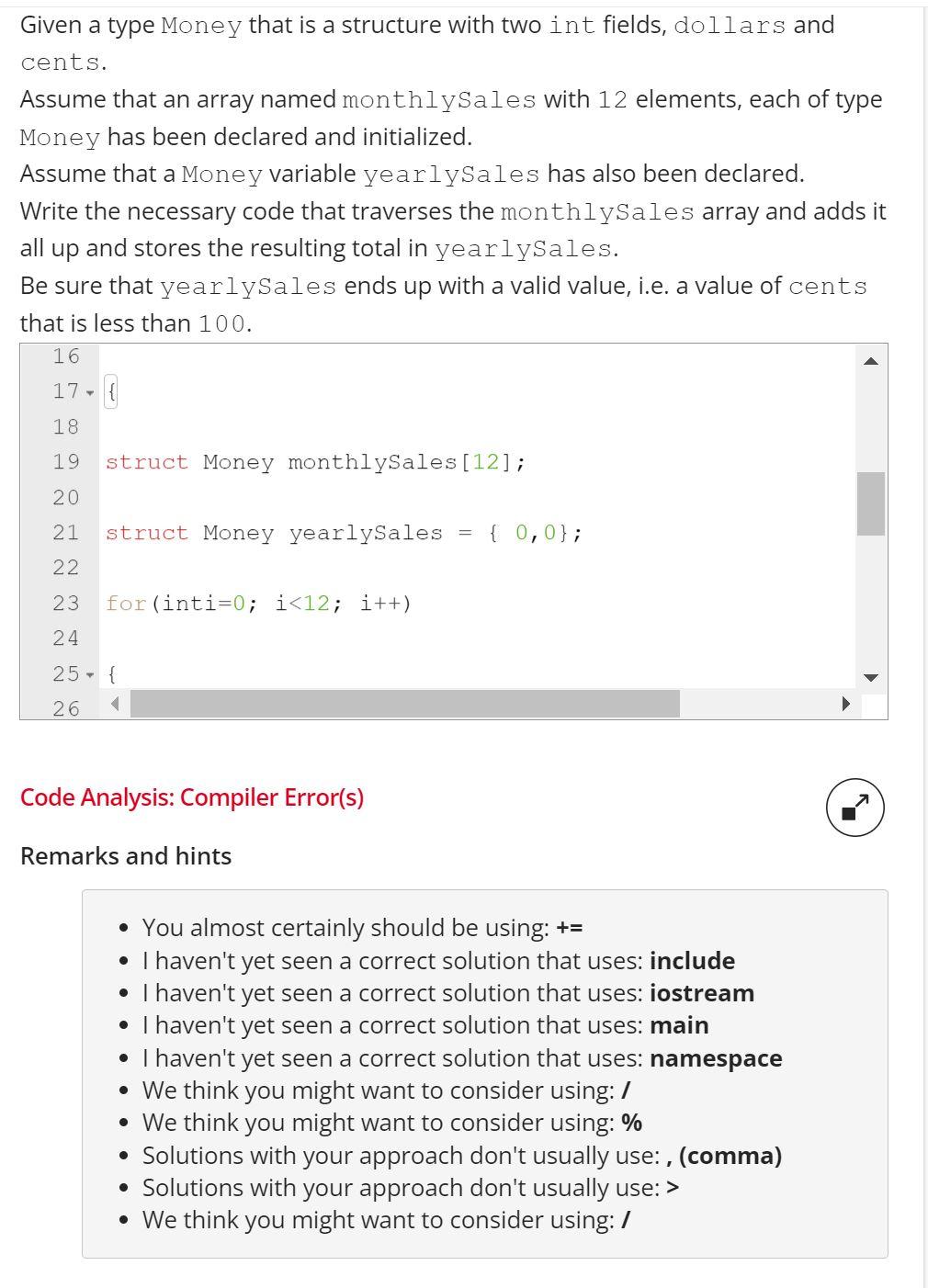
Task: Open the fullscreen expand icon beside Compiler Errors
Action: pyautogui.click(x=855, y=807)
